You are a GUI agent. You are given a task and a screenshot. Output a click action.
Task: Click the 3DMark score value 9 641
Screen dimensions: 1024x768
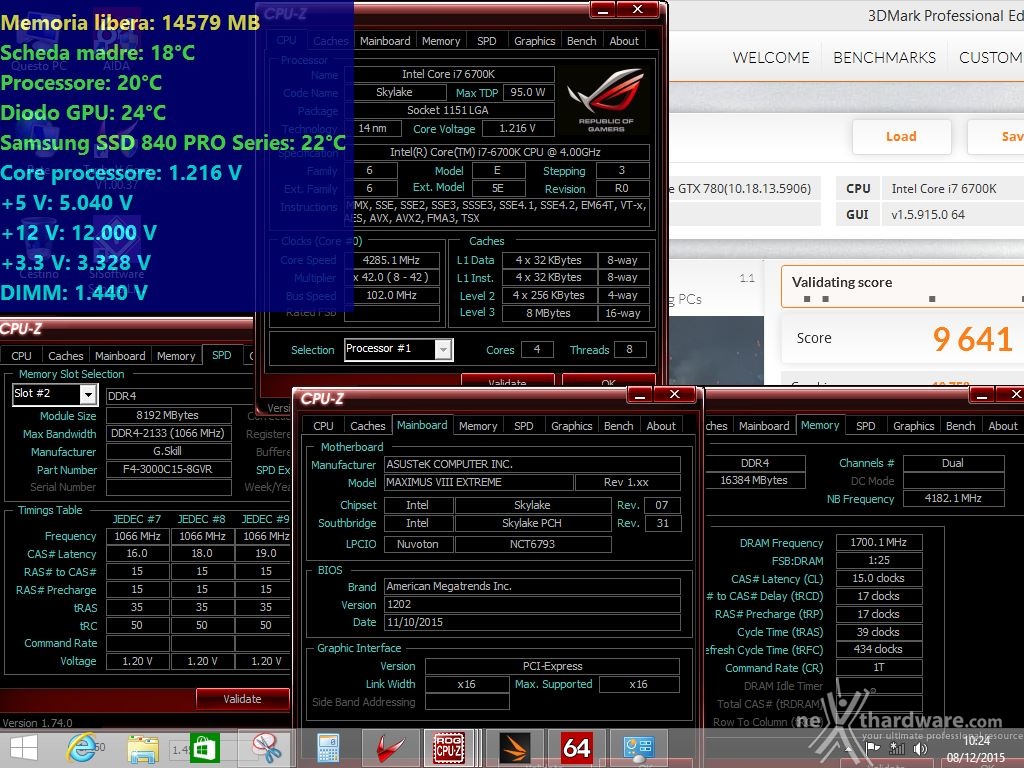[972, 339]
